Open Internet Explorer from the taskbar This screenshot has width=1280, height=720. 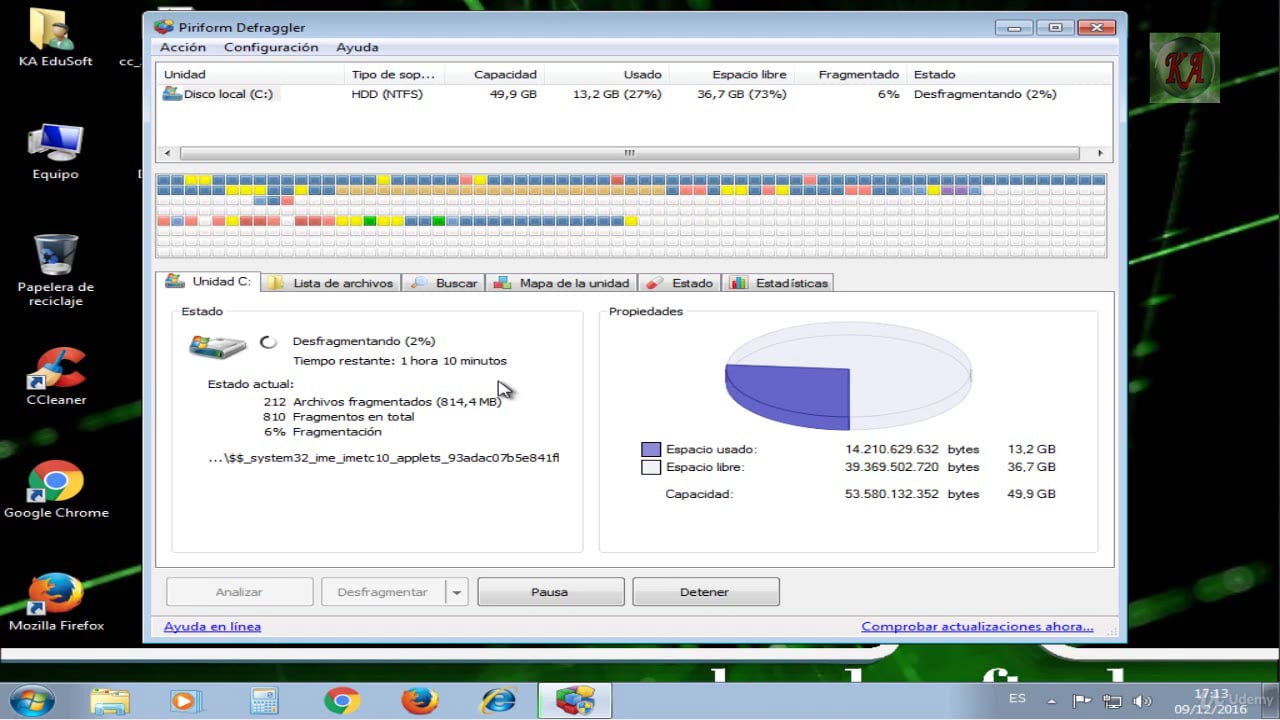click(x=497, y=700)
